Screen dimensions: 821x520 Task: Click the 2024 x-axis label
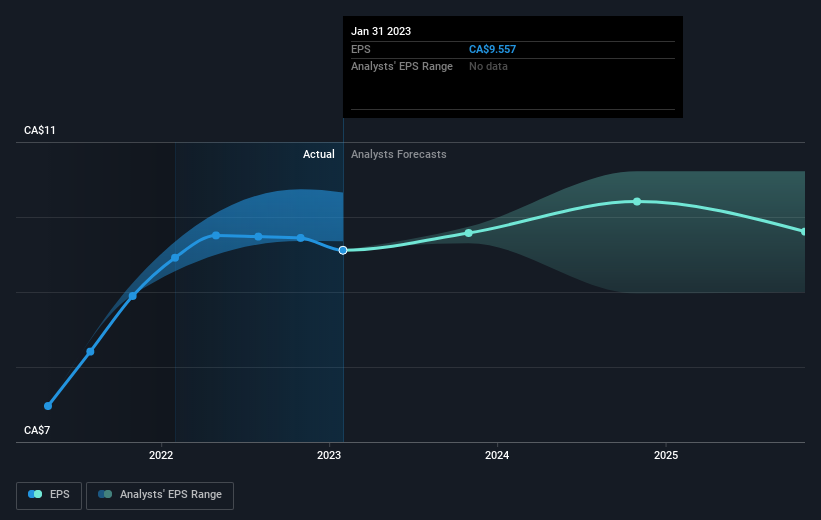(x=497, y=455)
